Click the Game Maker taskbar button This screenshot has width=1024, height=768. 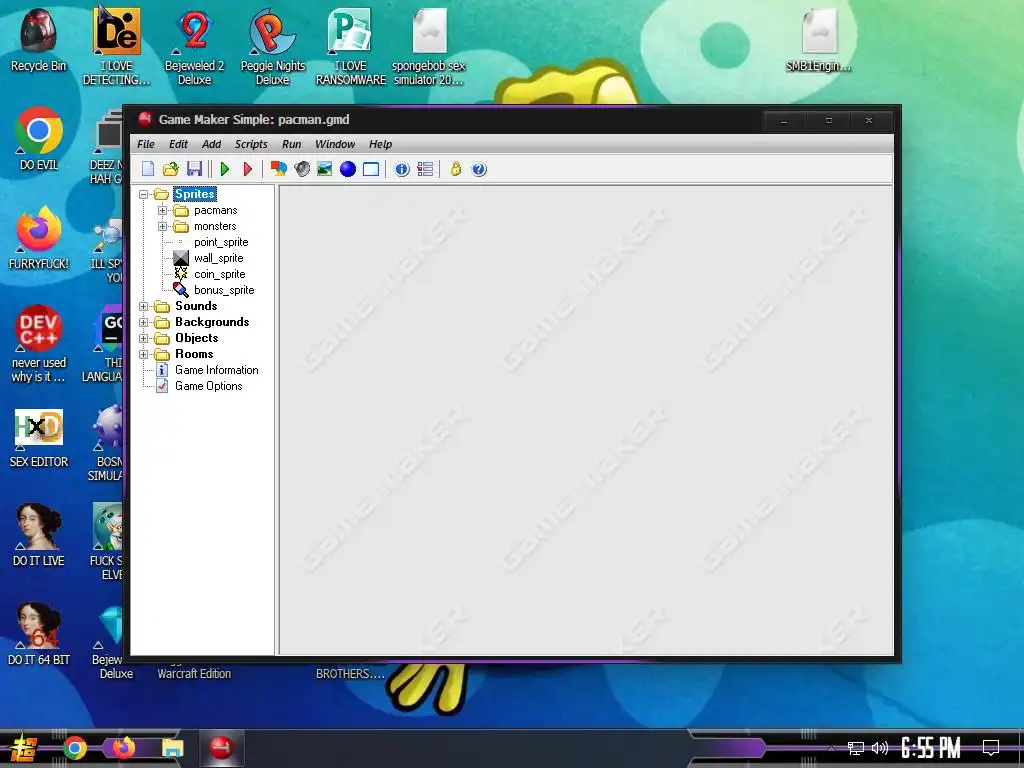point(221,748)
